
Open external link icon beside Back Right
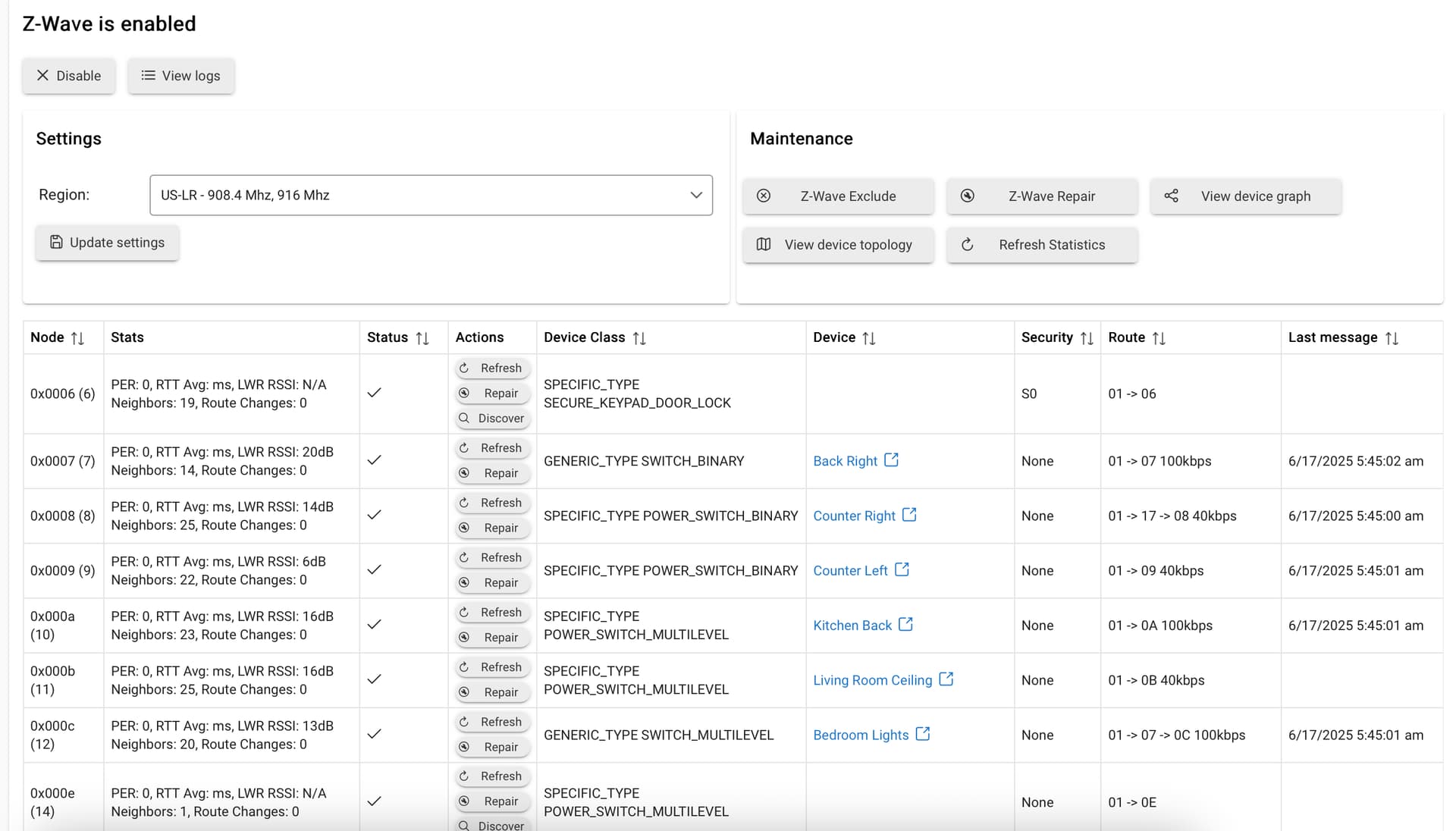892,460
